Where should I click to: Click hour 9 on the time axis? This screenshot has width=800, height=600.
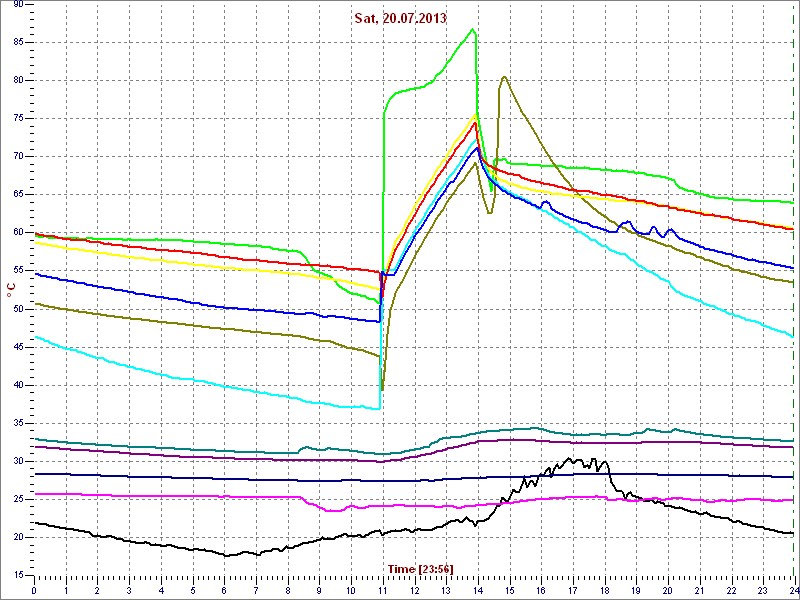click(319, 590)
